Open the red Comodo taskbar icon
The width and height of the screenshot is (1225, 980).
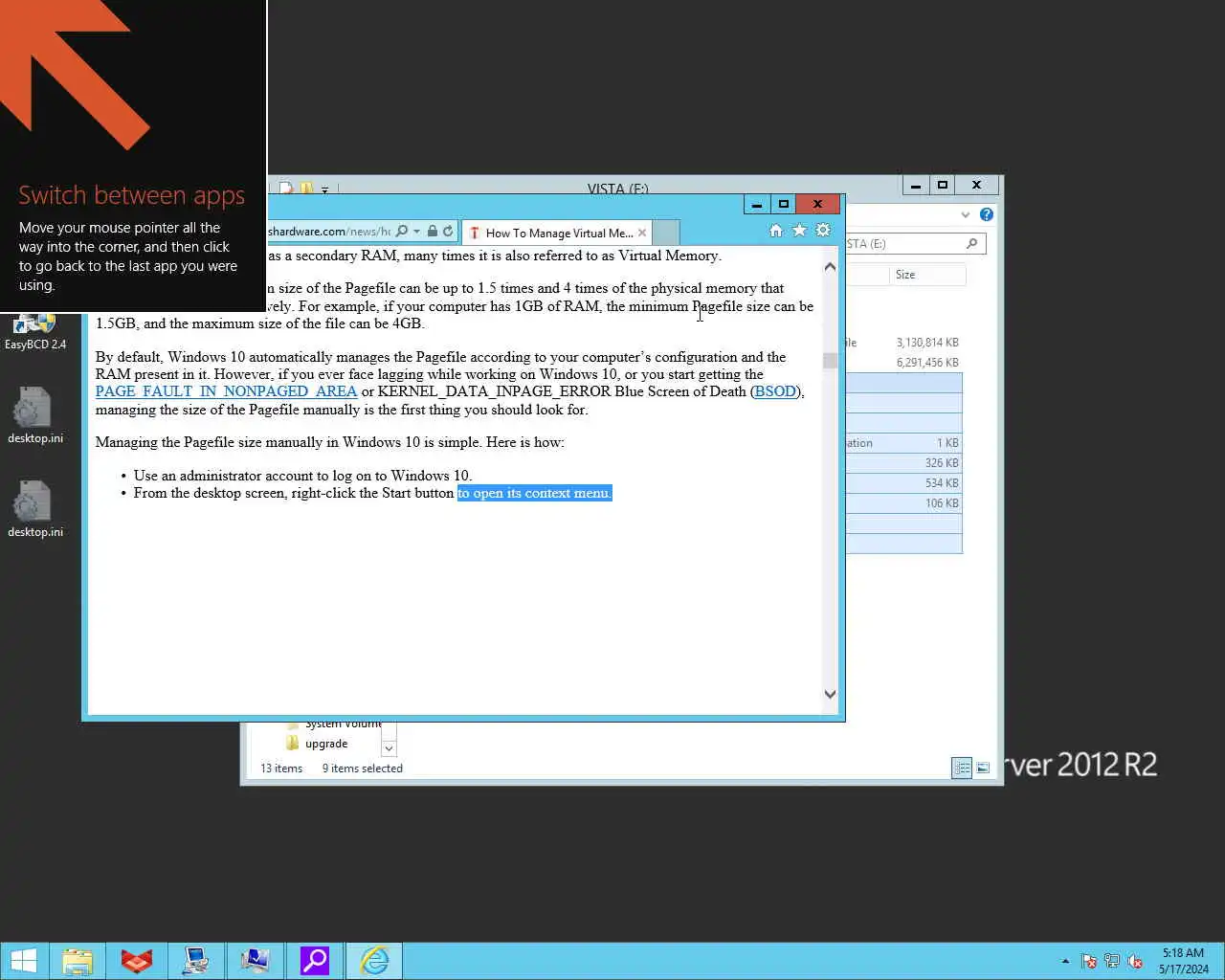[137, 961]
